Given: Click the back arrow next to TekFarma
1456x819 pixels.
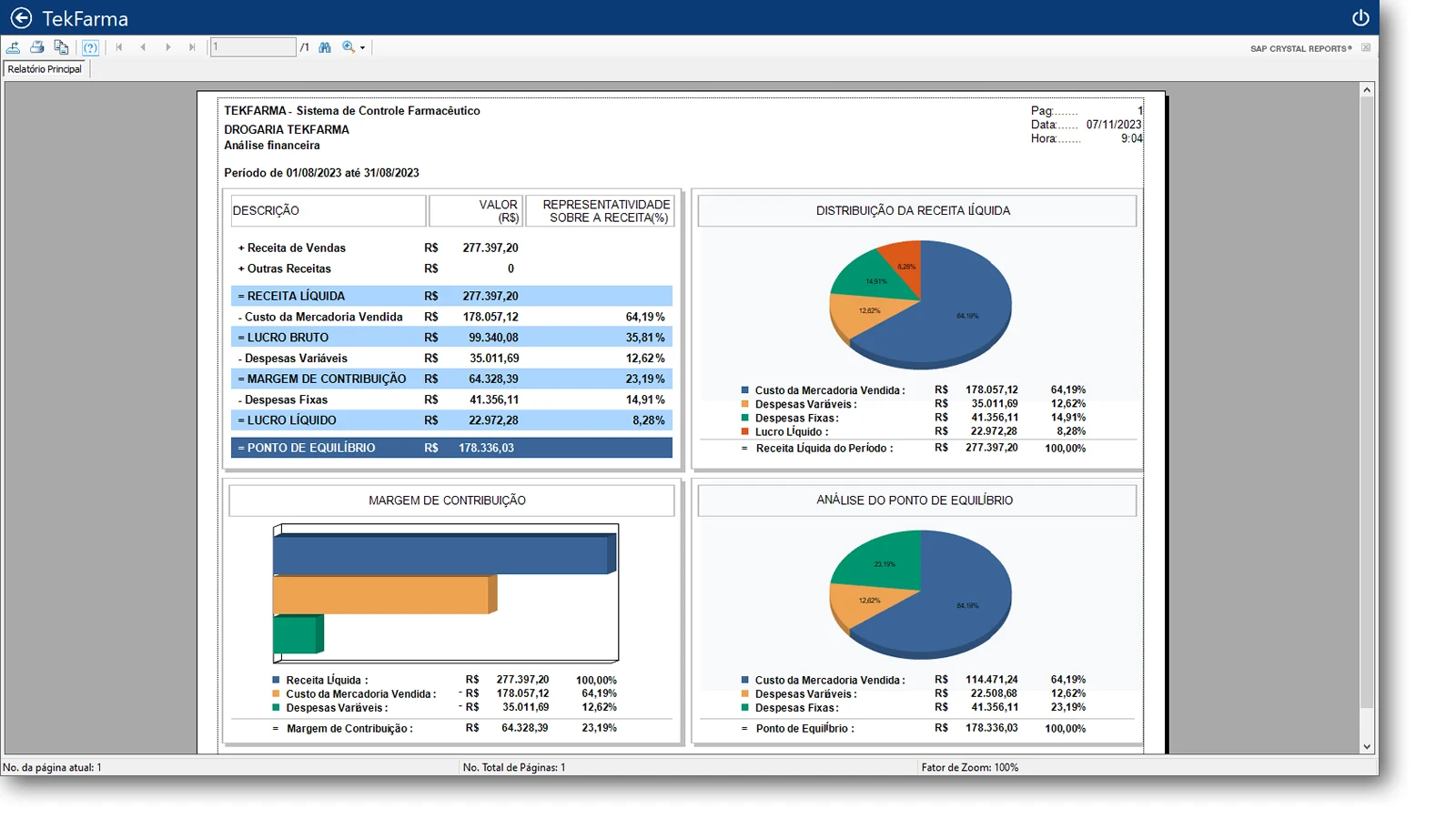Looking at the screenshot, I should pos(21,18).
